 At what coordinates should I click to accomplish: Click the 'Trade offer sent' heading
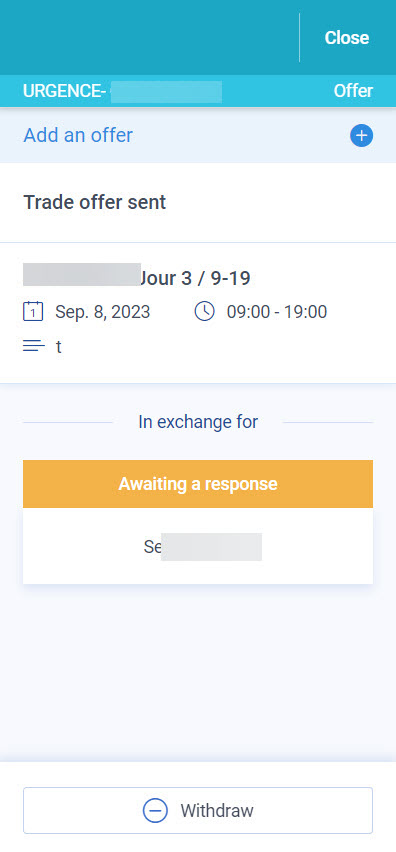[x=95, y=202]
